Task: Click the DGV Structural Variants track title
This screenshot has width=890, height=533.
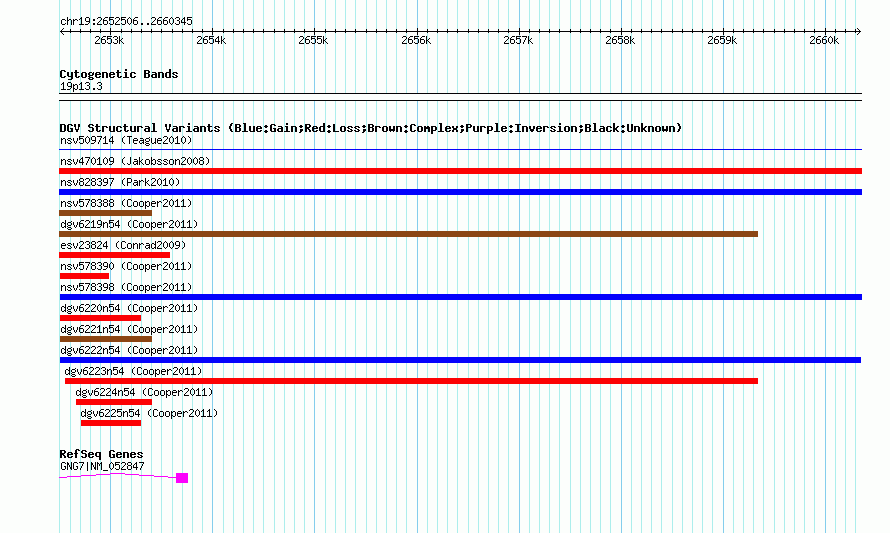Action: [371, 128]
